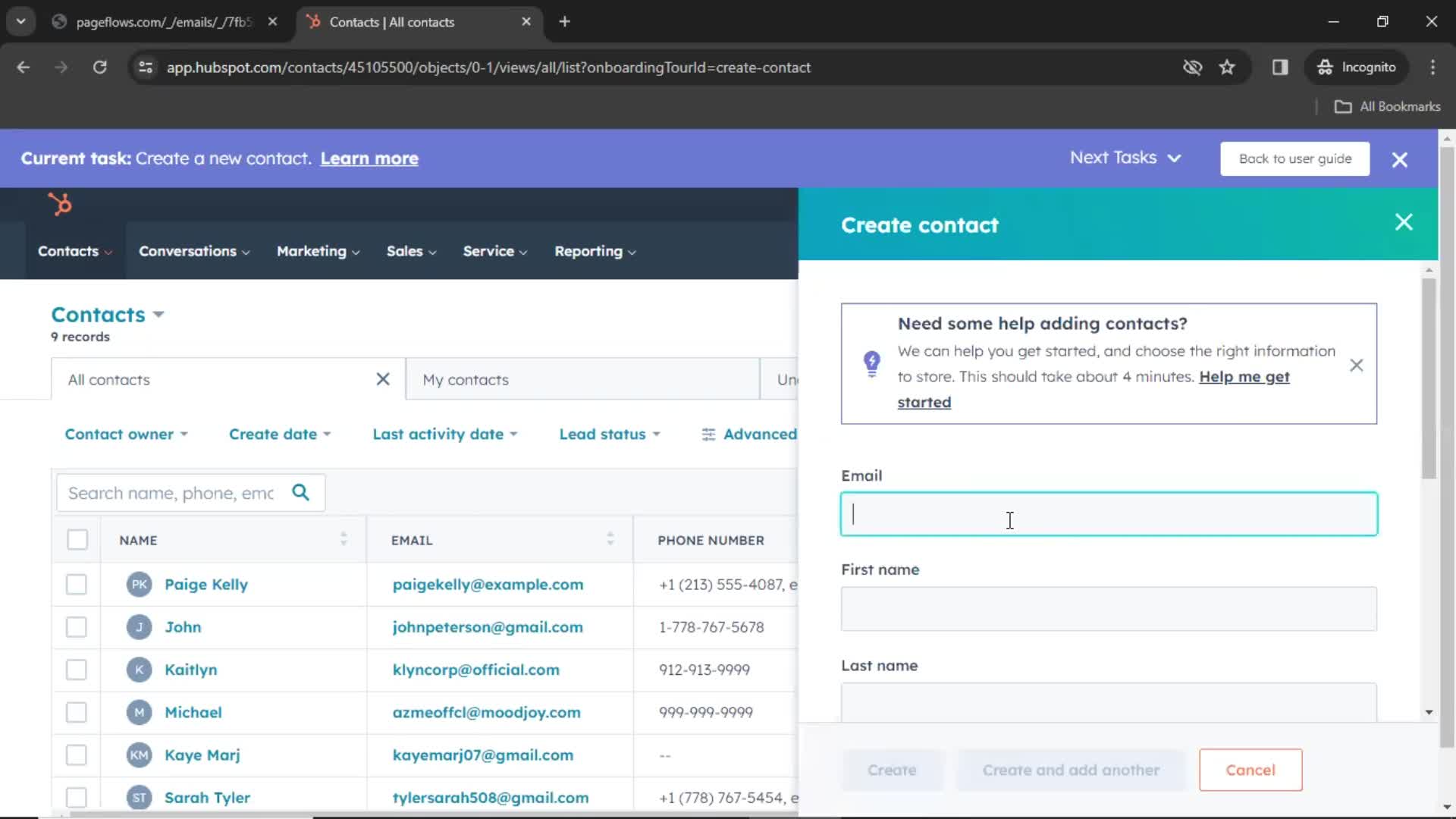Viewport: 1456px width, 819px height.
Task: Click Help me get started link
Action: pos(1244,377)
